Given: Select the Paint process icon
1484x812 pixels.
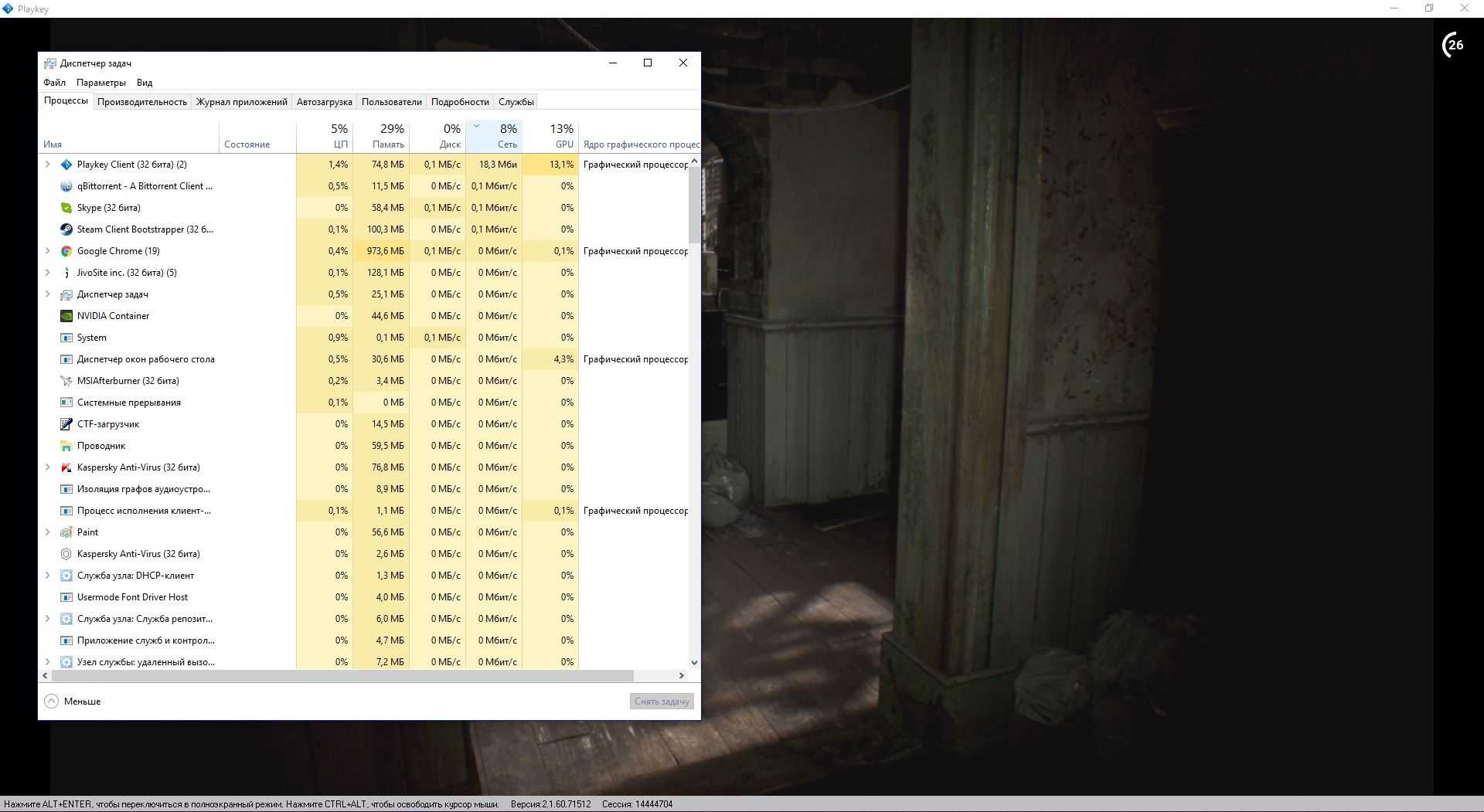Looking at the screenshot, I should 66,532.
